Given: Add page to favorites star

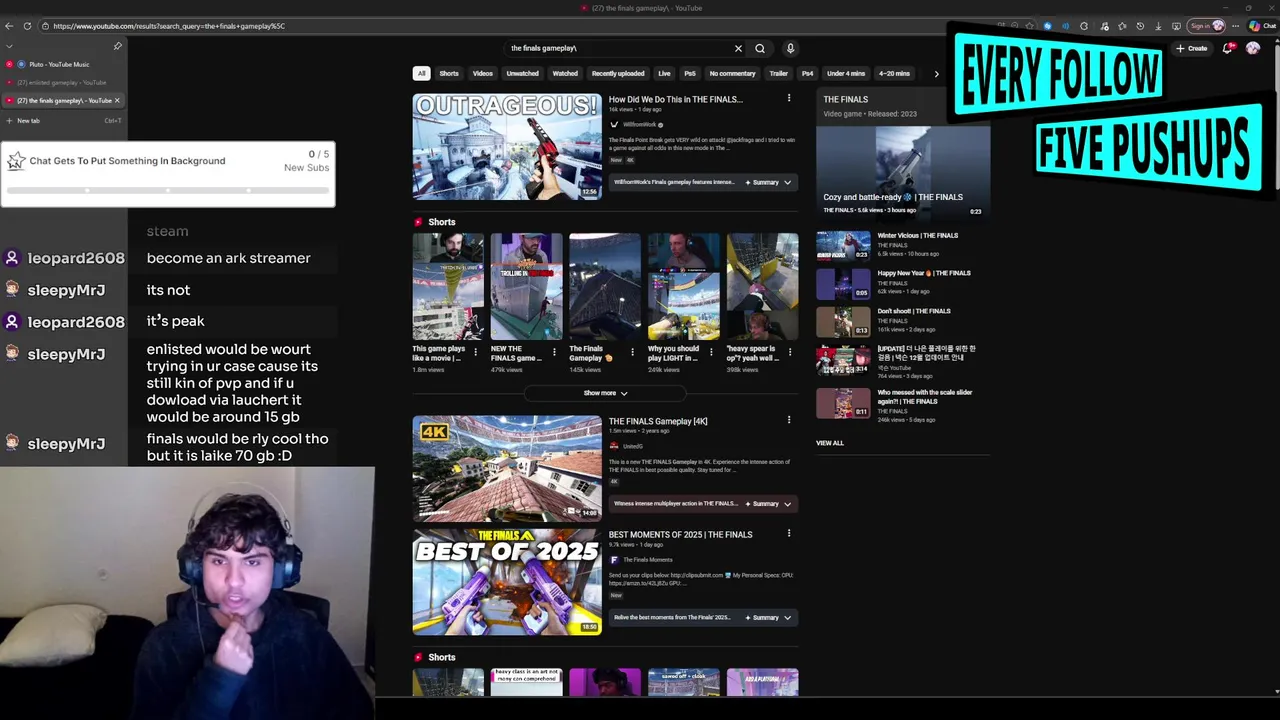Looking at the screenshot, I should 1029,26.
